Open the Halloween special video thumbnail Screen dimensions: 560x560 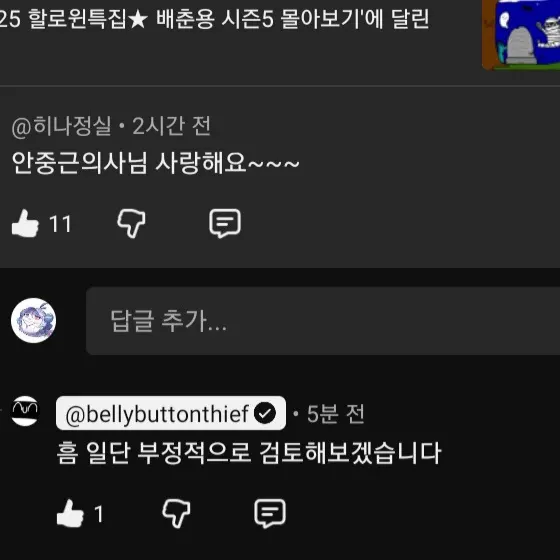pyautogui.click(x=521, y=35)
